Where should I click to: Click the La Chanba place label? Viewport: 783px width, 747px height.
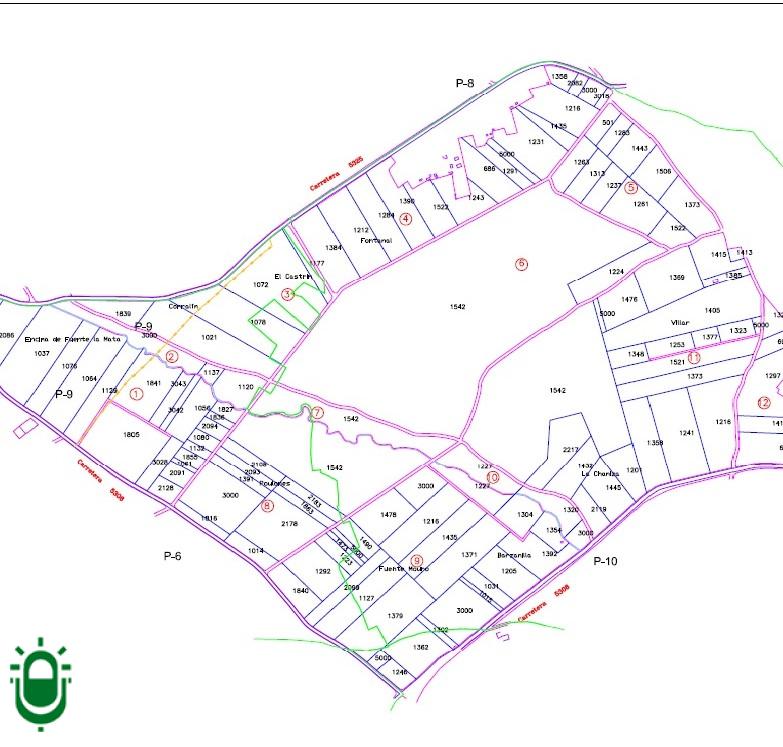coord(600,474)
